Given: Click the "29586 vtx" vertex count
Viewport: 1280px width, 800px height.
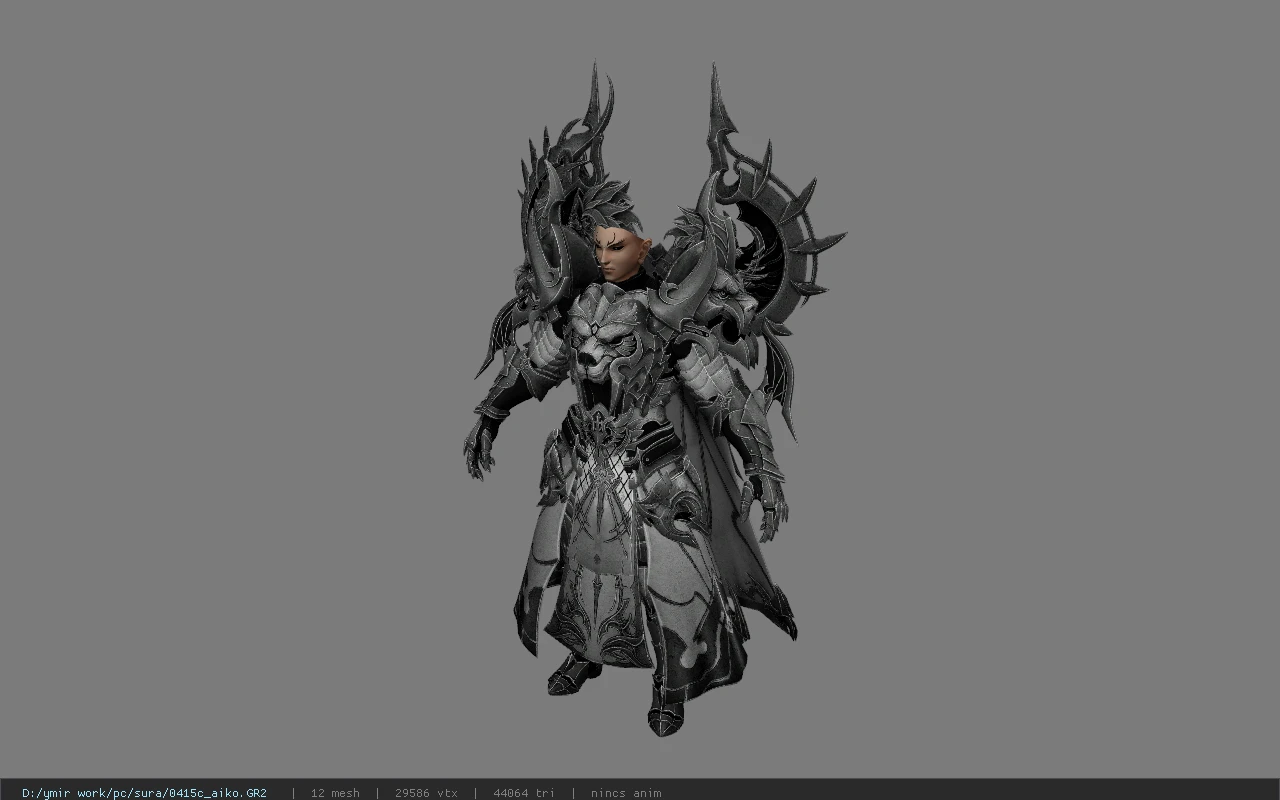Looking at the screenshot, I should [x=426, y=793].
